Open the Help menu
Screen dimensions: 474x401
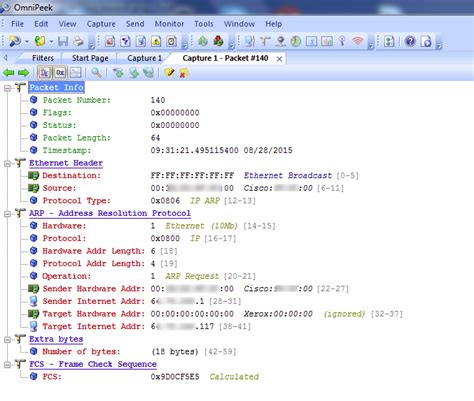point(274,24)
